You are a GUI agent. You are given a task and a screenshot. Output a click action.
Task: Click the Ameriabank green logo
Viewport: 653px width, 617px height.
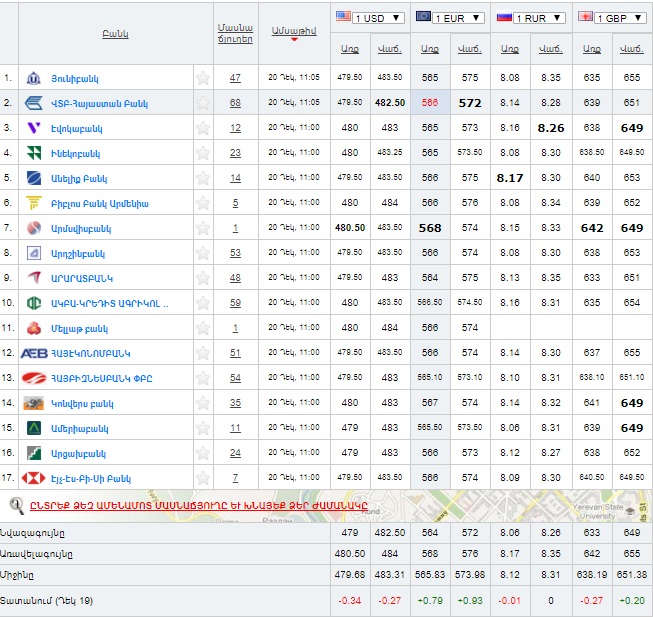(34, 428)
